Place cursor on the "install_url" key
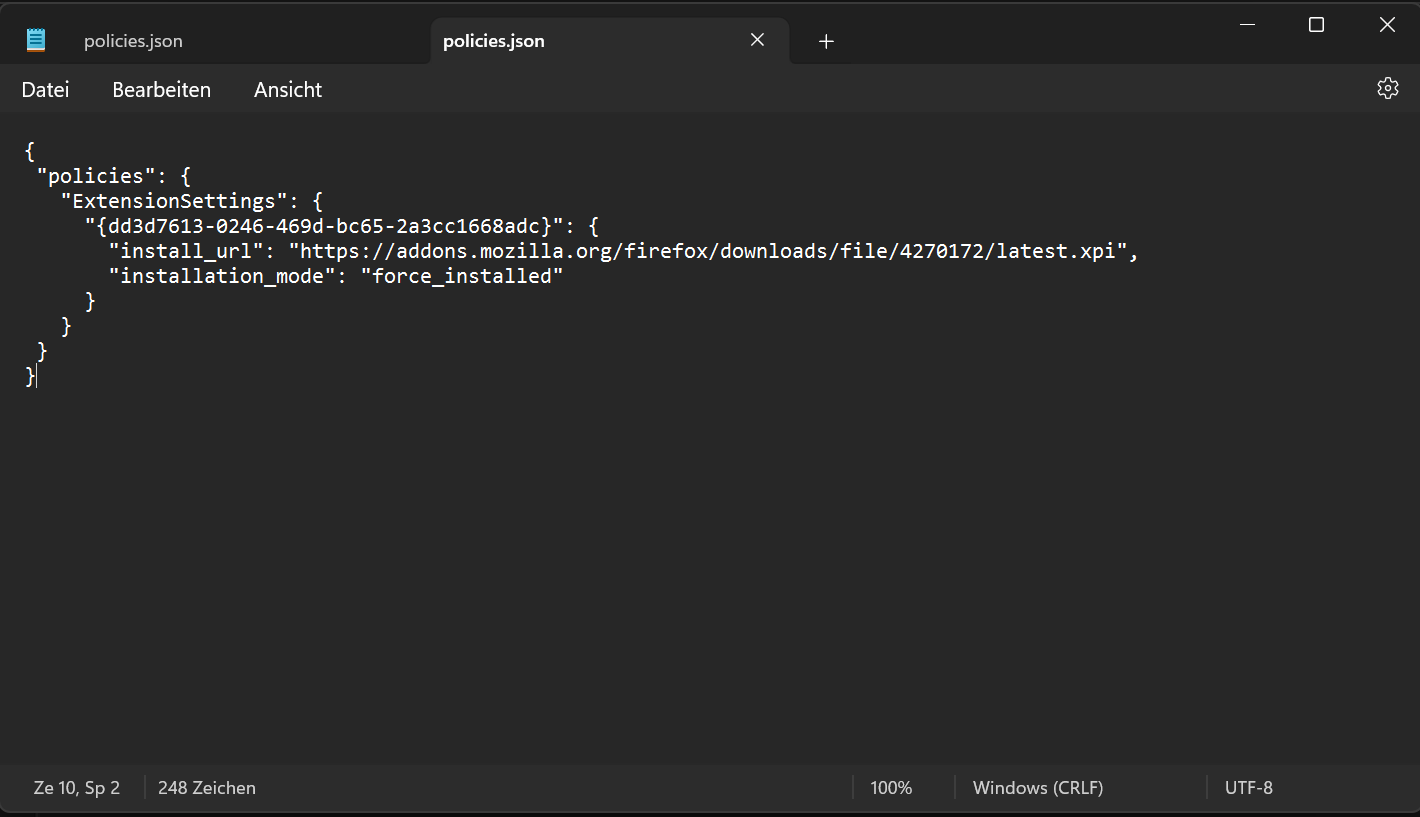Viewport: 1420px width, 817px height. [186, 251]
